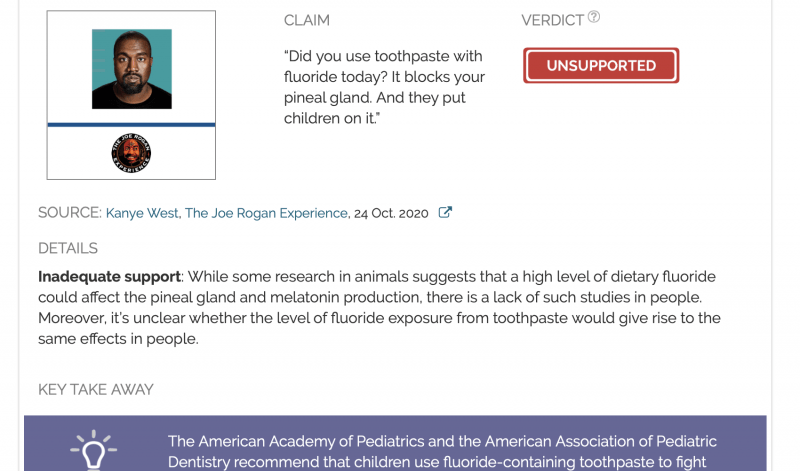Viewport: 800px width, 471px height.
Task: Open The Joe Rogan Experience source link
Action: (x=266, y=213)
